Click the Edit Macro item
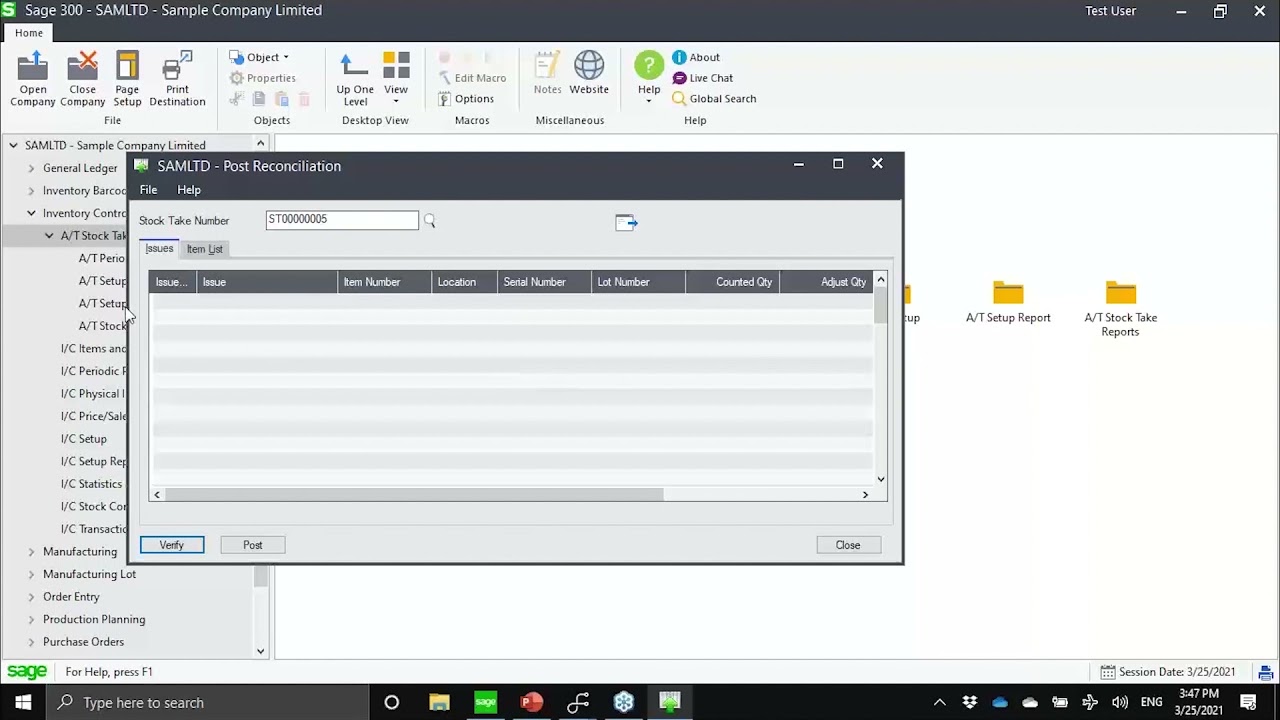The width and height of the screenshot is (1280, 720). tap(472, 78)
